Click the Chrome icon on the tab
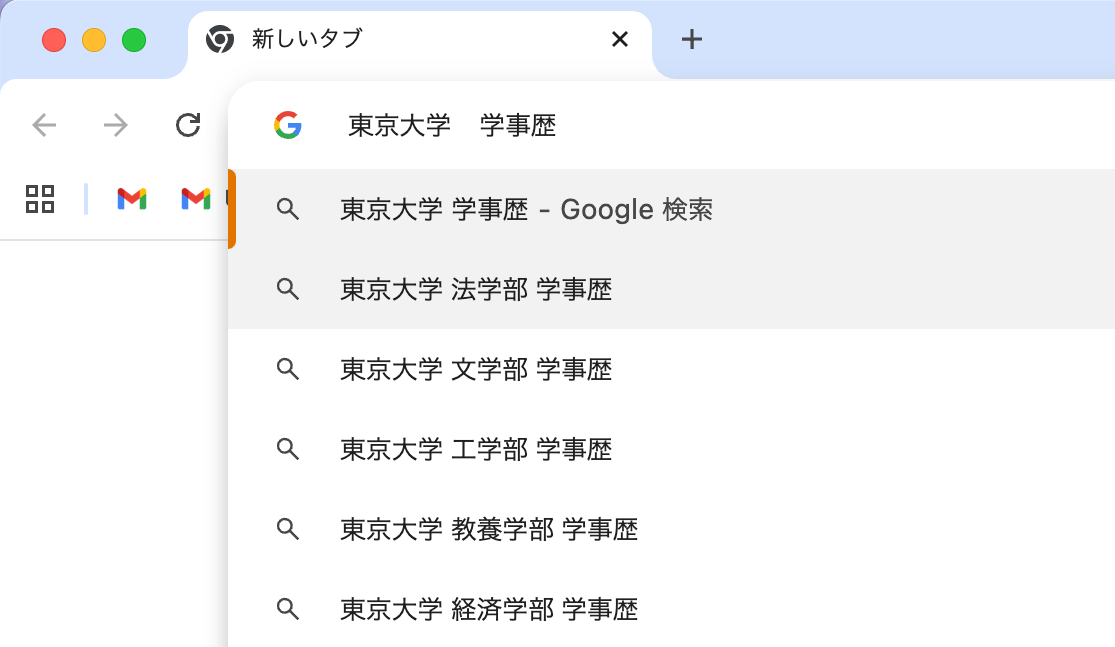1115x647 pixels. 219,39
